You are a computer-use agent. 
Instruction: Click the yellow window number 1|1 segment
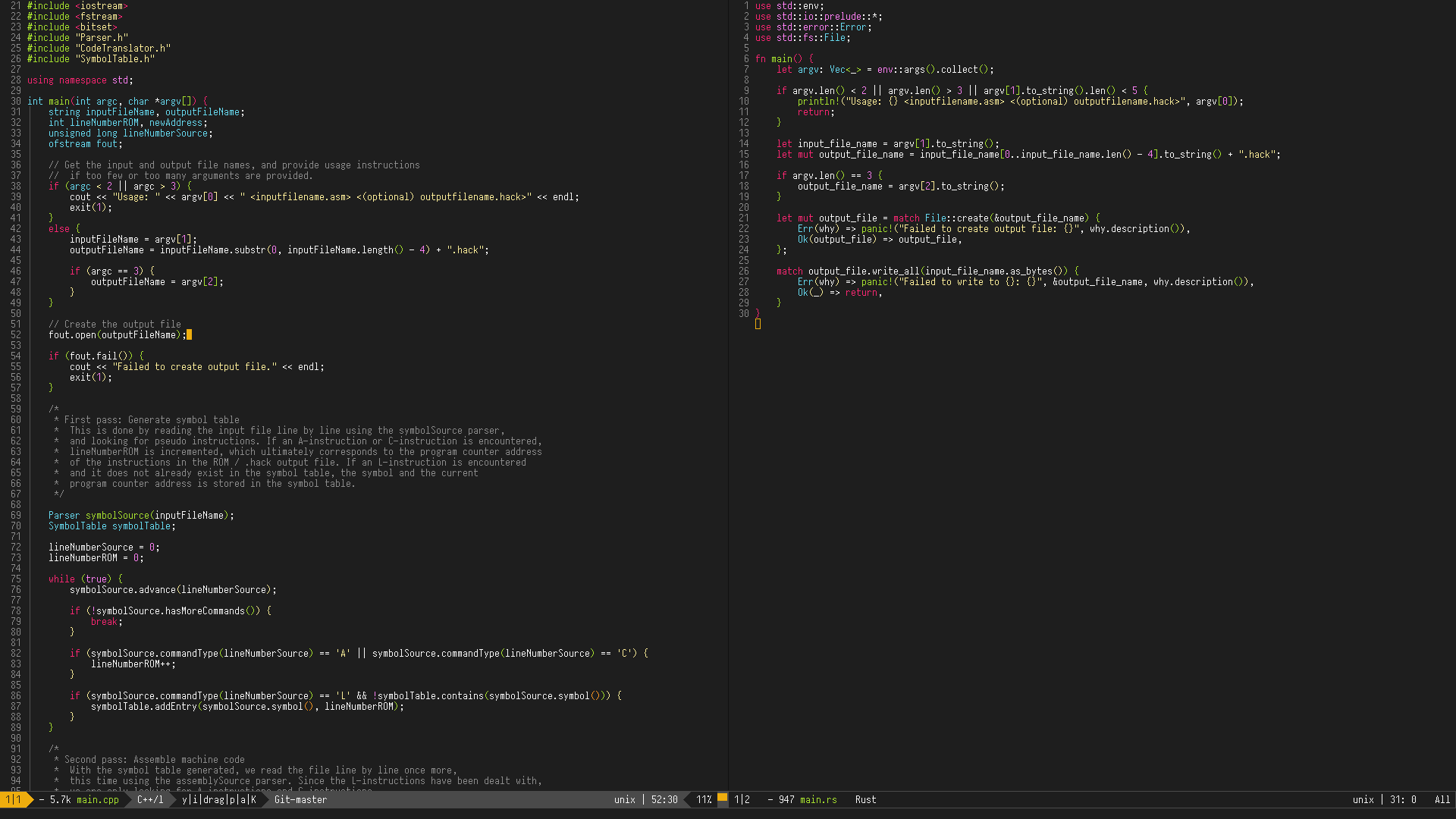(13, 799)
